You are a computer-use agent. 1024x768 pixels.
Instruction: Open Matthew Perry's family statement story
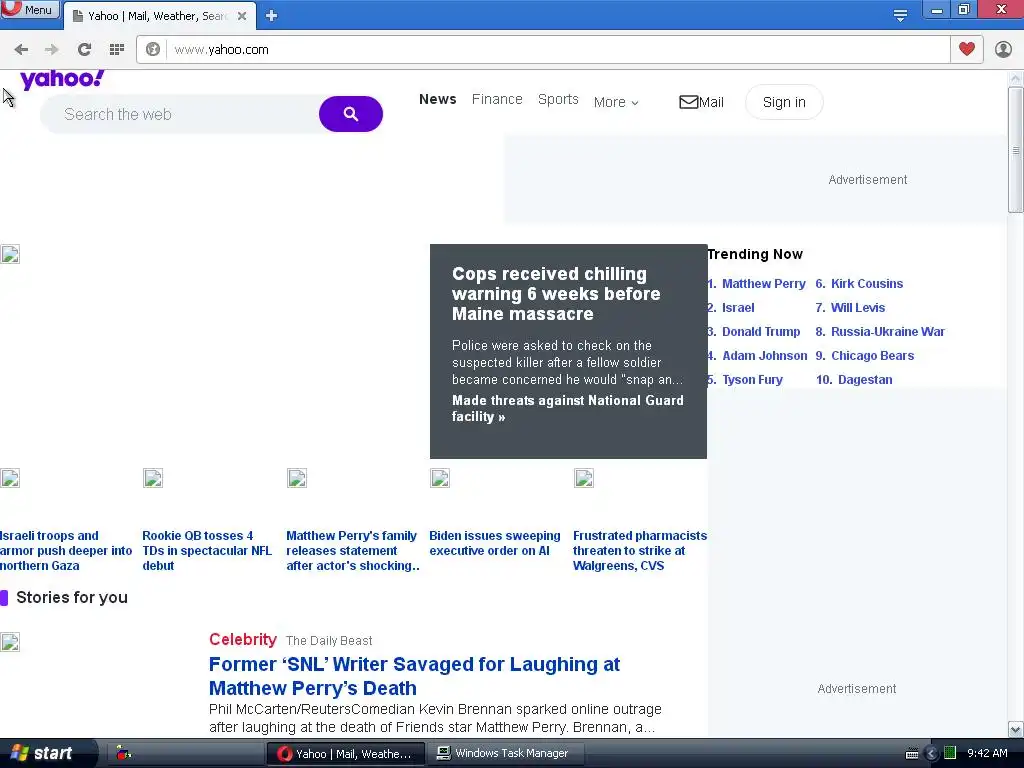point(353,551)
